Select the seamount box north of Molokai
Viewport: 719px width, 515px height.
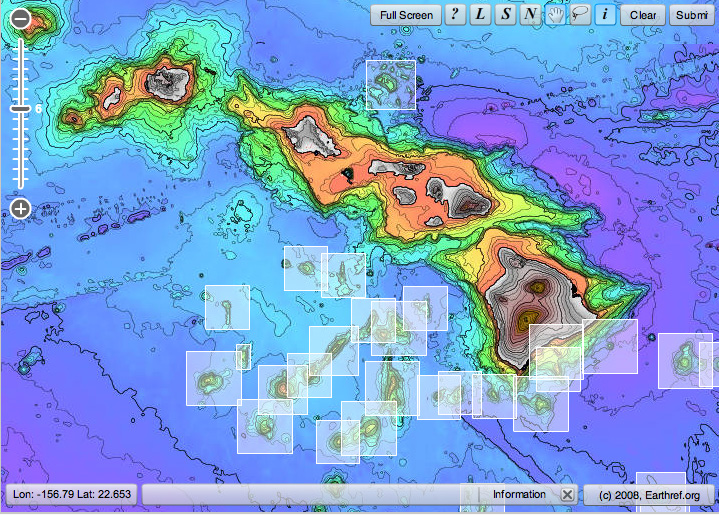(x=390, y=84)
